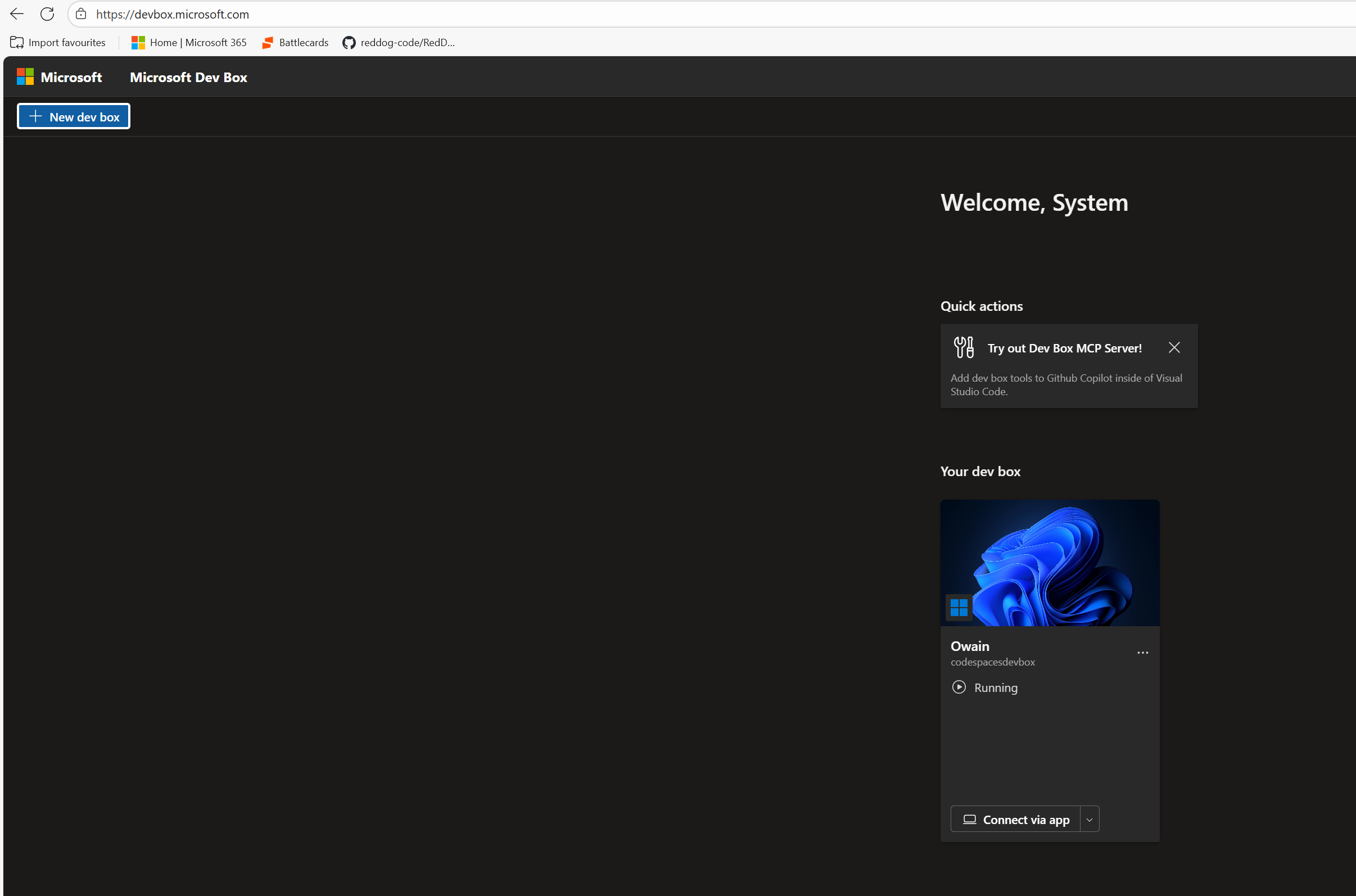Screen dimensions: 1356x896
Task: Dismiss the Dev Box MCP Server banner
Action: pos(1174,347)
